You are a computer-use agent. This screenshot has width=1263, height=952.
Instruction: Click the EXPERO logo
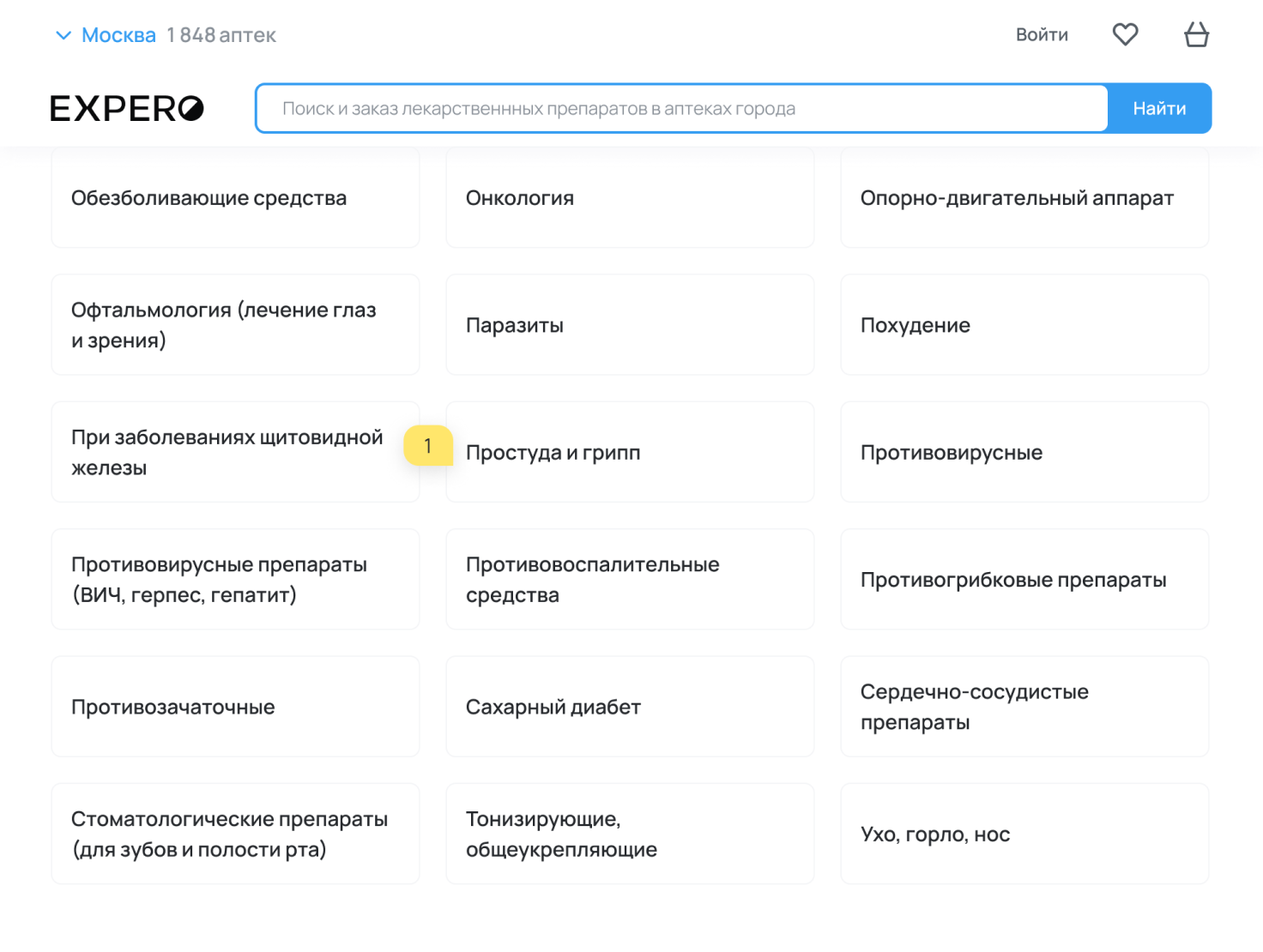coord(127,108)
